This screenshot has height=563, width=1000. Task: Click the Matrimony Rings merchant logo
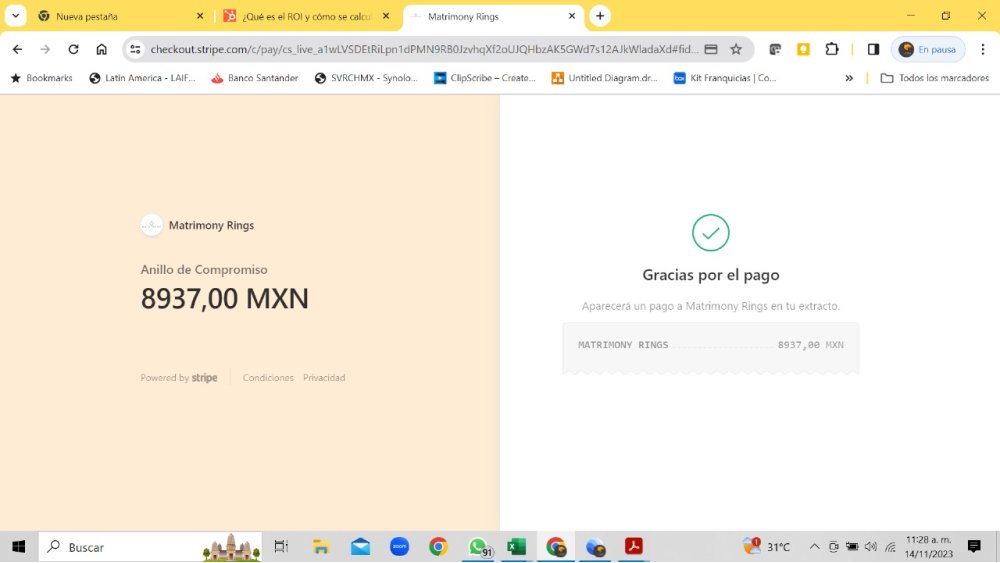coord(151,225)
